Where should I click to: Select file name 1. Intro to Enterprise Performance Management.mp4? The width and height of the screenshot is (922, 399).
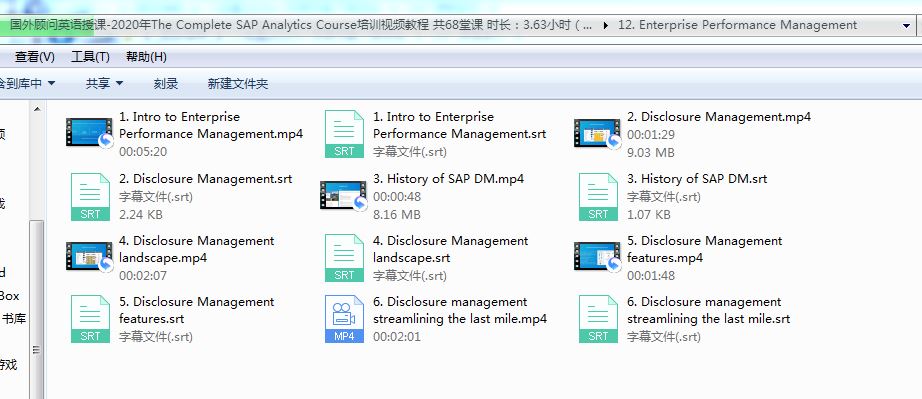[211, 125]
